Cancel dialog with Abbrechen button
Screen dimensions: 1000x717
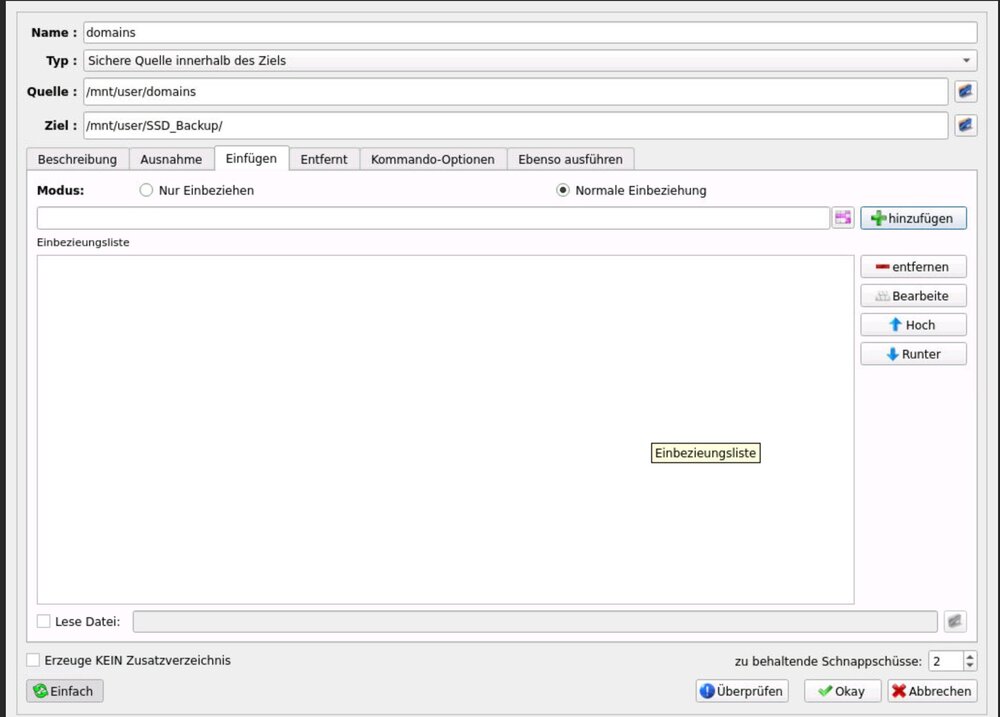click(x=932, y=691)
